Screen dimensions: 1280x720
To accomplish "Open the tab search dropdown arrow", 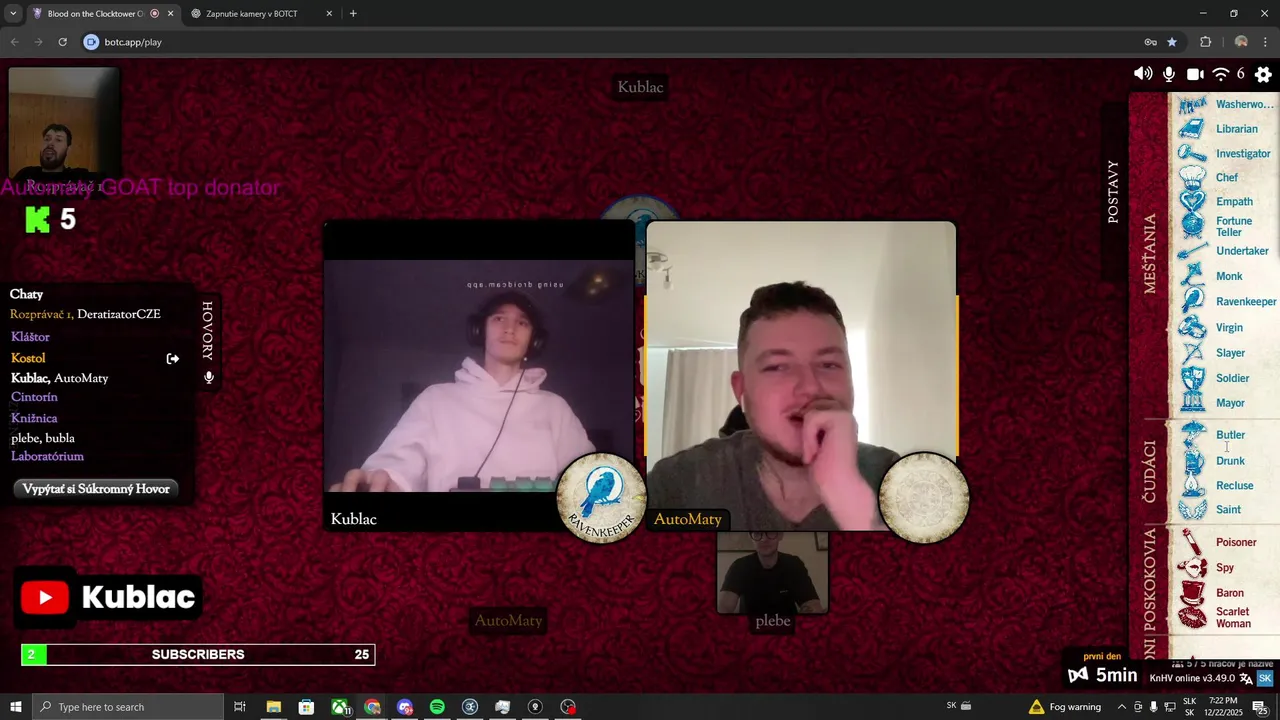I will coord(13,14).
